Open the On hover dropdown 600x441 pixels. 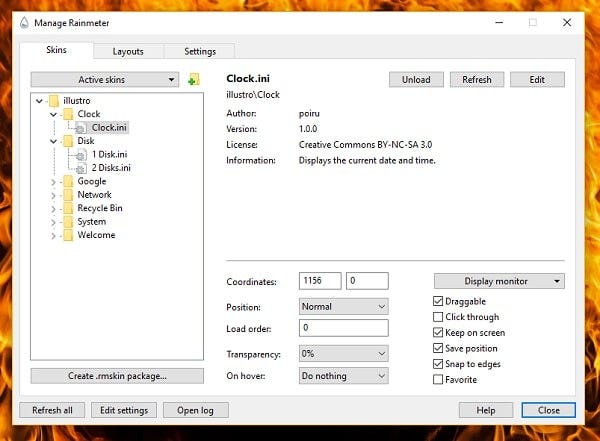(x=344, y=376)
